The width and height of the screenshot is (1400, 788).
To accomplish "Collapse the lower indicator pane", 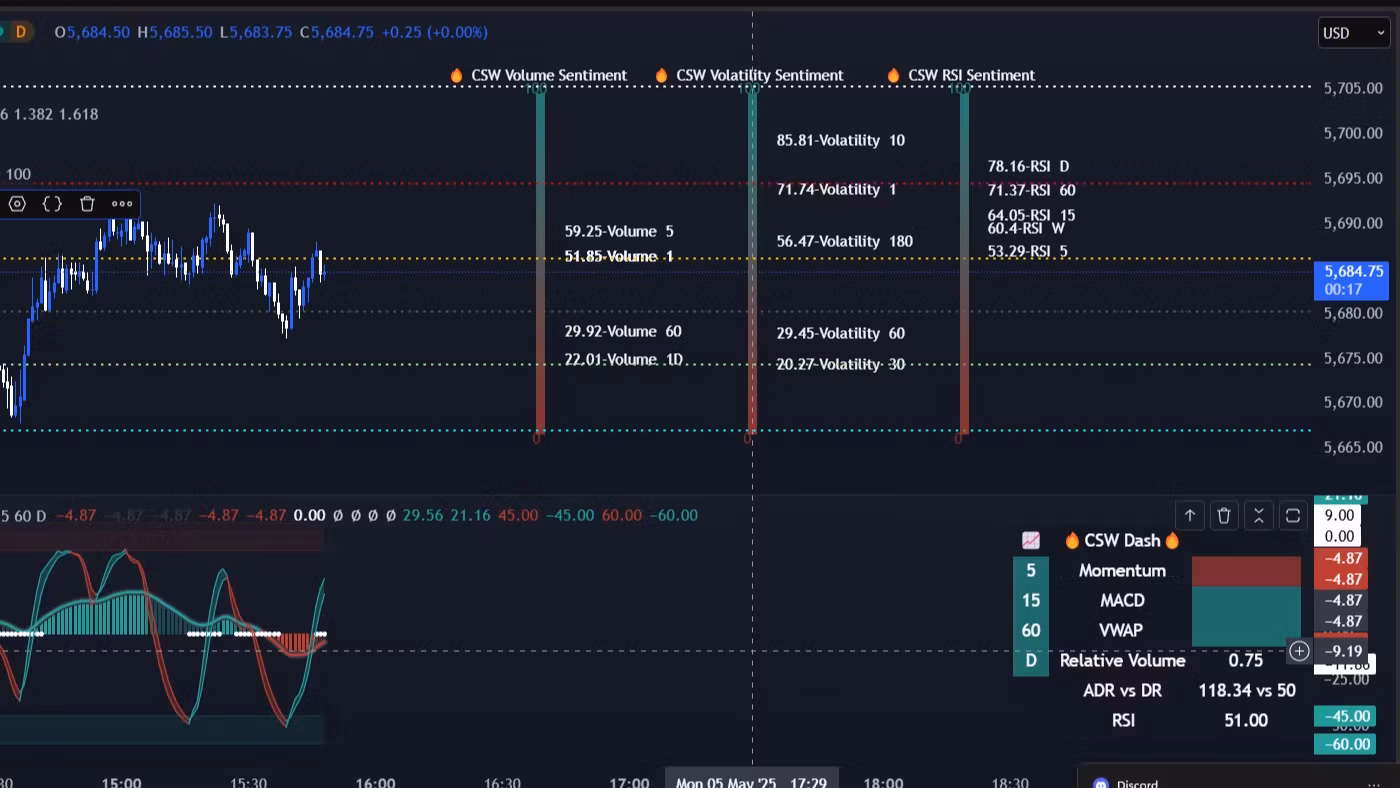I will pos(1259,516).
